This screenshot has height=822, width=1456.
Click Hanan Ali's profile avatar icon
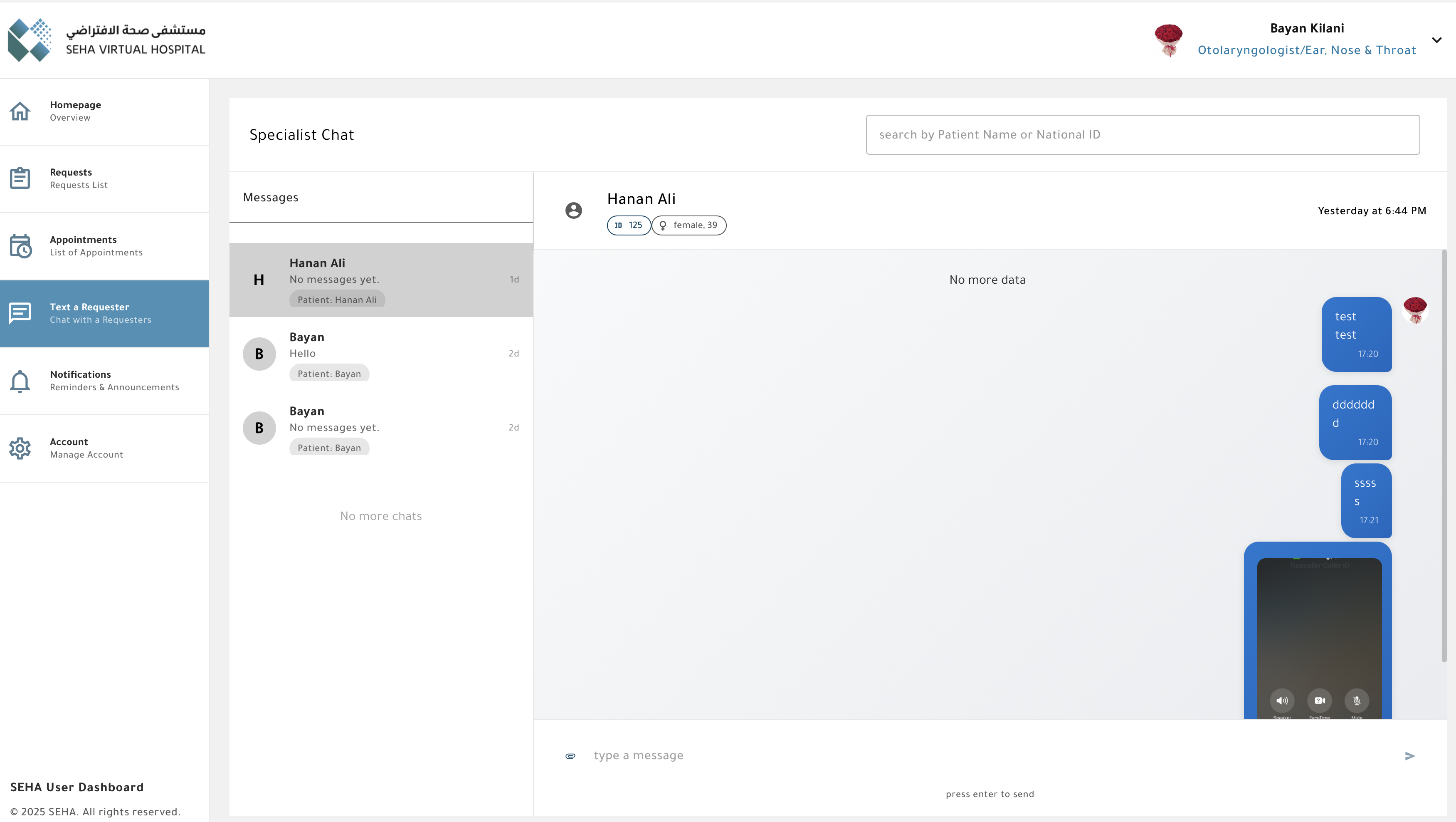pyautogui.click(x=573, y=210)
